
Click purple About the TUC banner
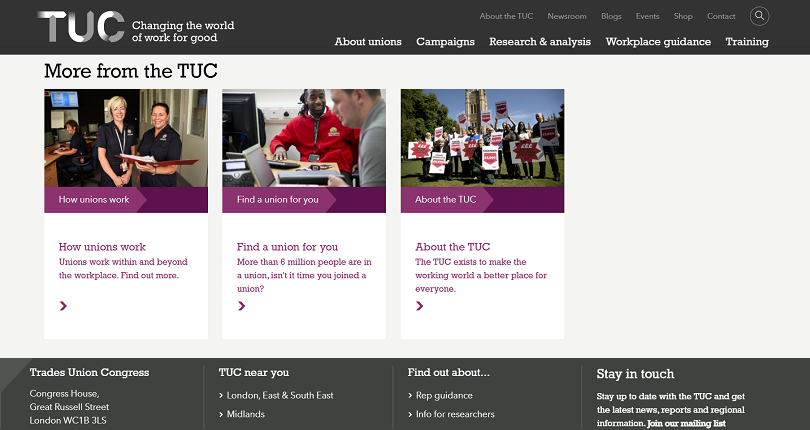coord(482,199)
